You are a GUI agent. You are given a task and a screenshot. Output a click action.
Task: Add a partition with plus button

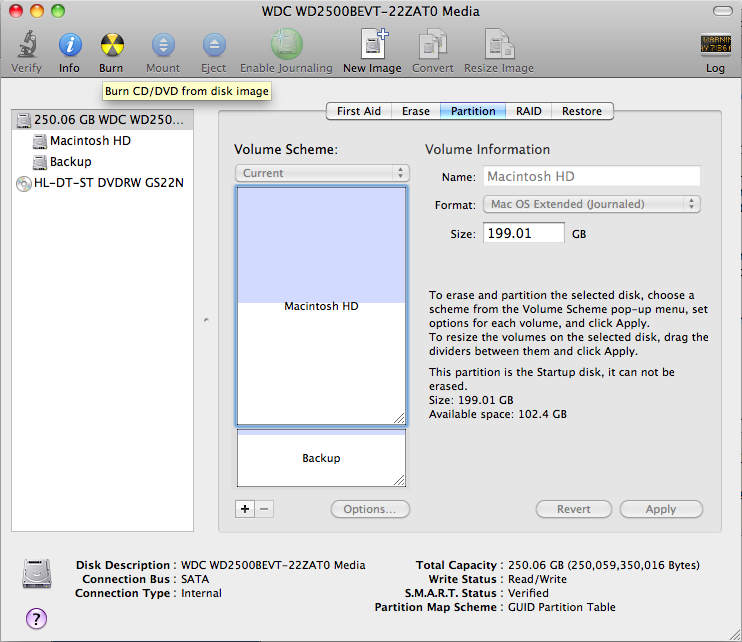(245, 509)
